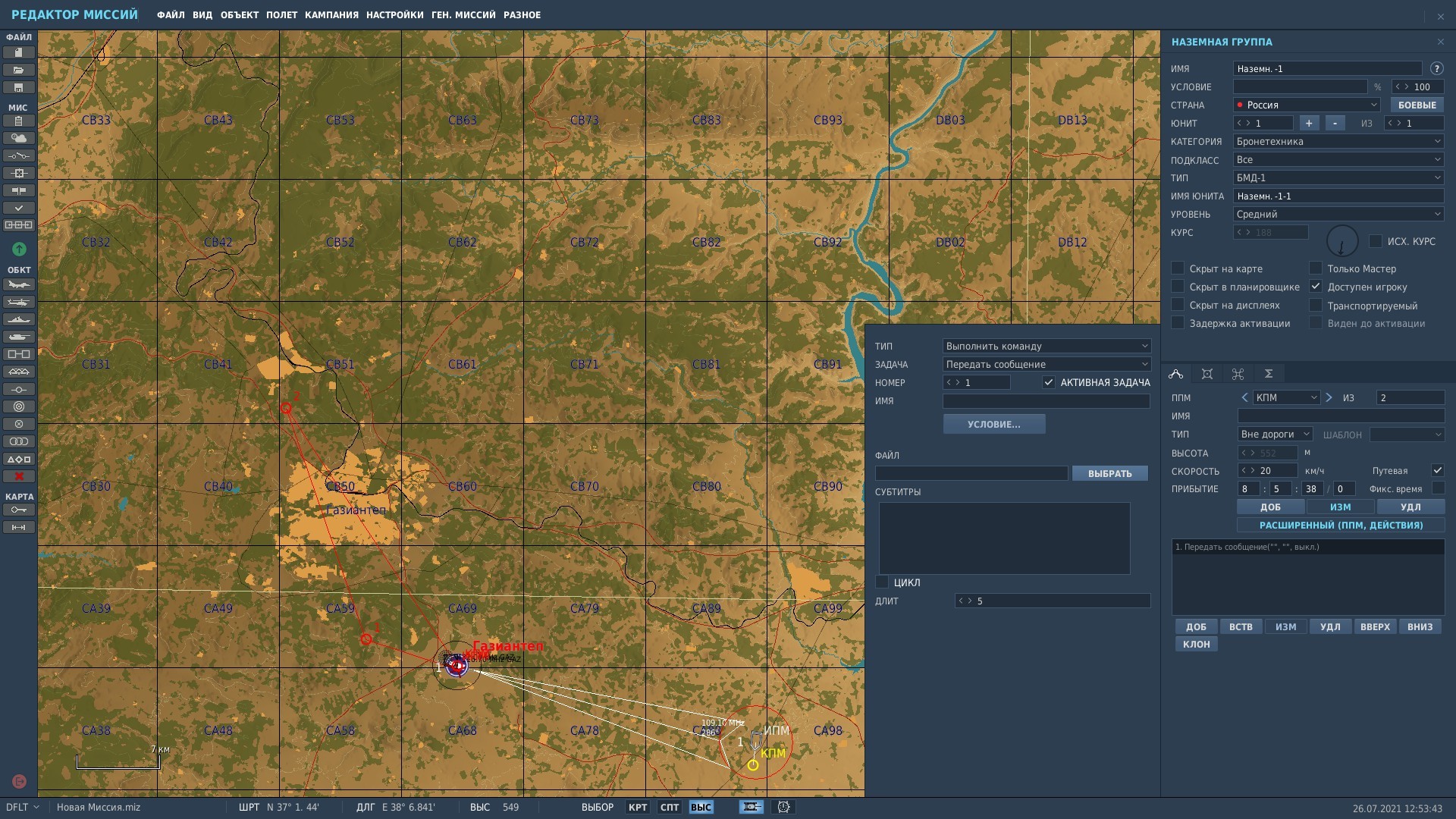Uncheck 'Доступен игроку' checkbox

pyautogui.click(x=1316, y=287)
